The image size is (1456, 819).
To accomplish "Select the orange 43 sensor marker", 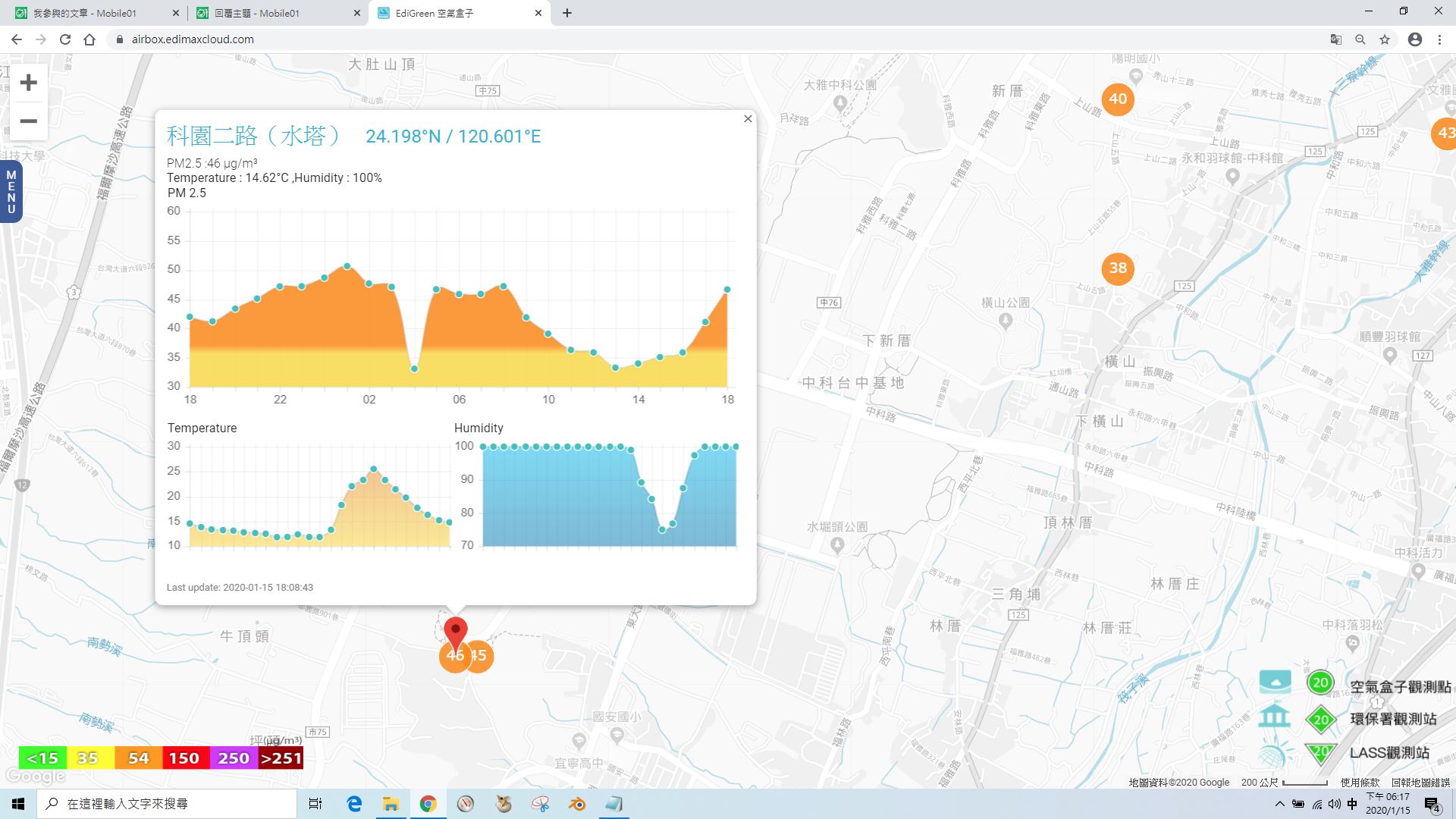I will pos(1444,133).
